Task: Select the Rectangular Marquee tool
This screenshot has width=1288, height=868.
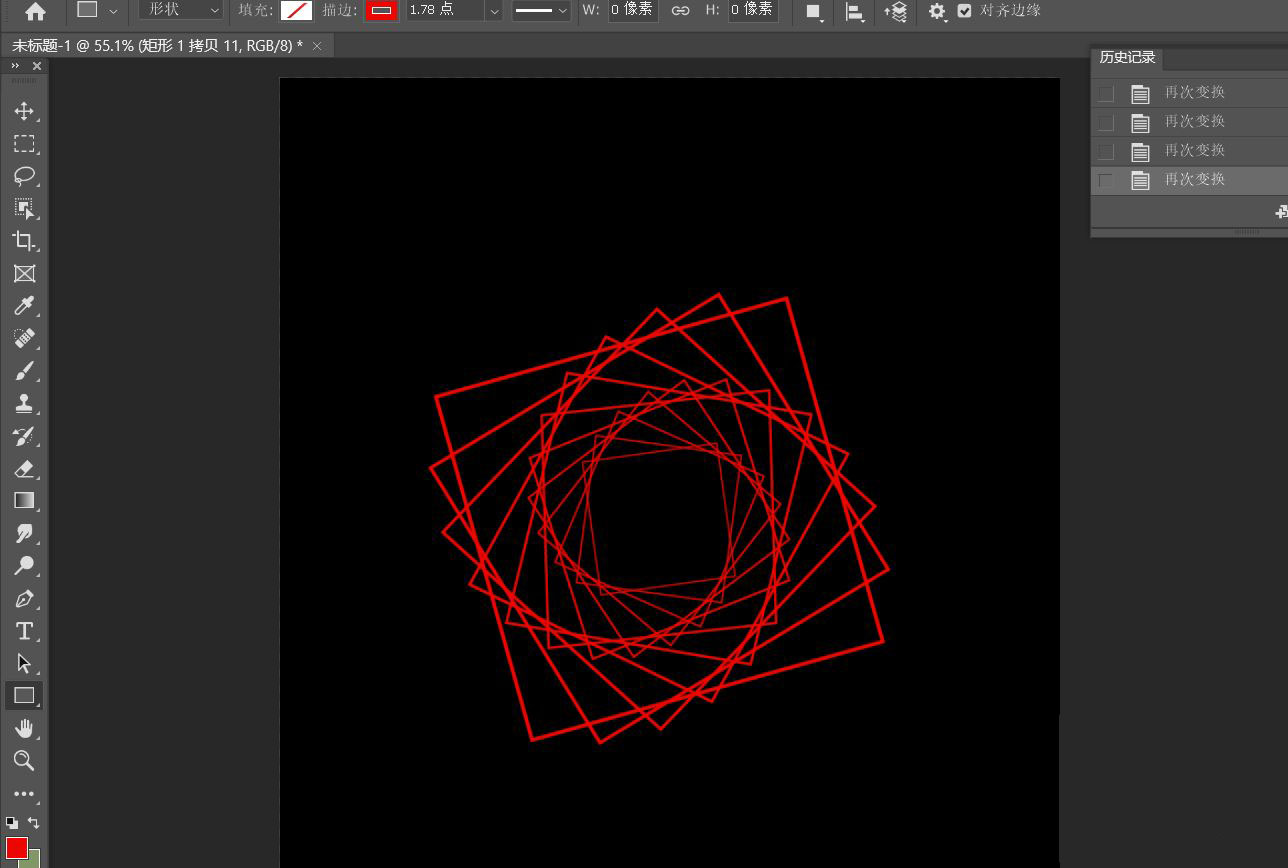Action: (x=24, y=144)
